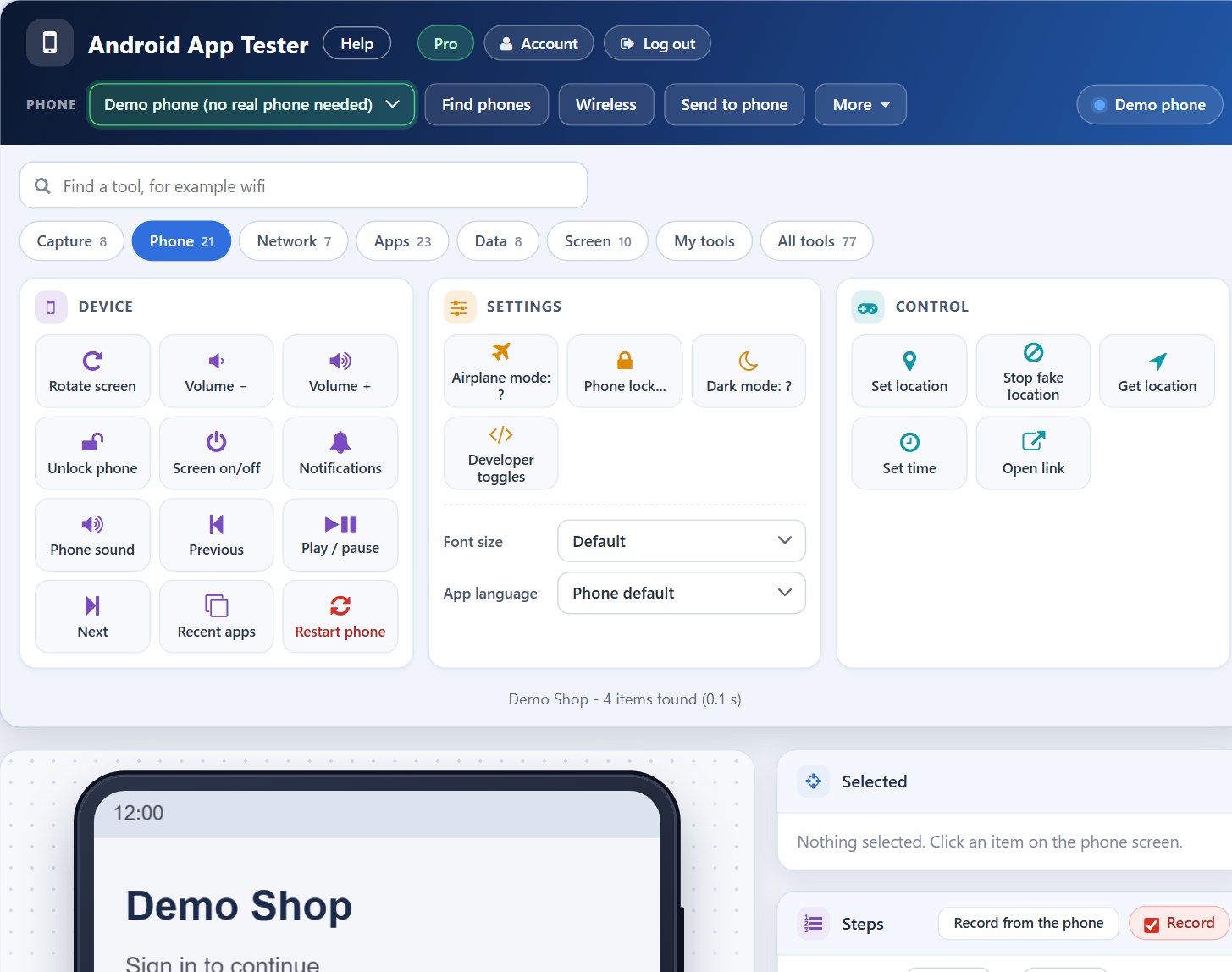Click the Wireless button
Image resolution: width=1232 pixels, height=972 pixels.
(x=606, y=105)
